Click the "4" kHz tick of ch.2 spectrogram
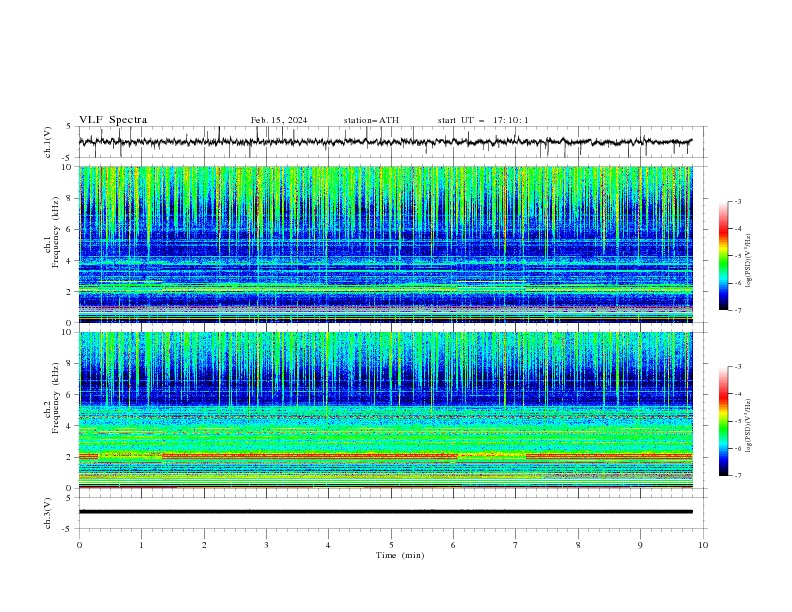This screenshot has width=792, height=612. pyautogui.click(x=70, y=426)
